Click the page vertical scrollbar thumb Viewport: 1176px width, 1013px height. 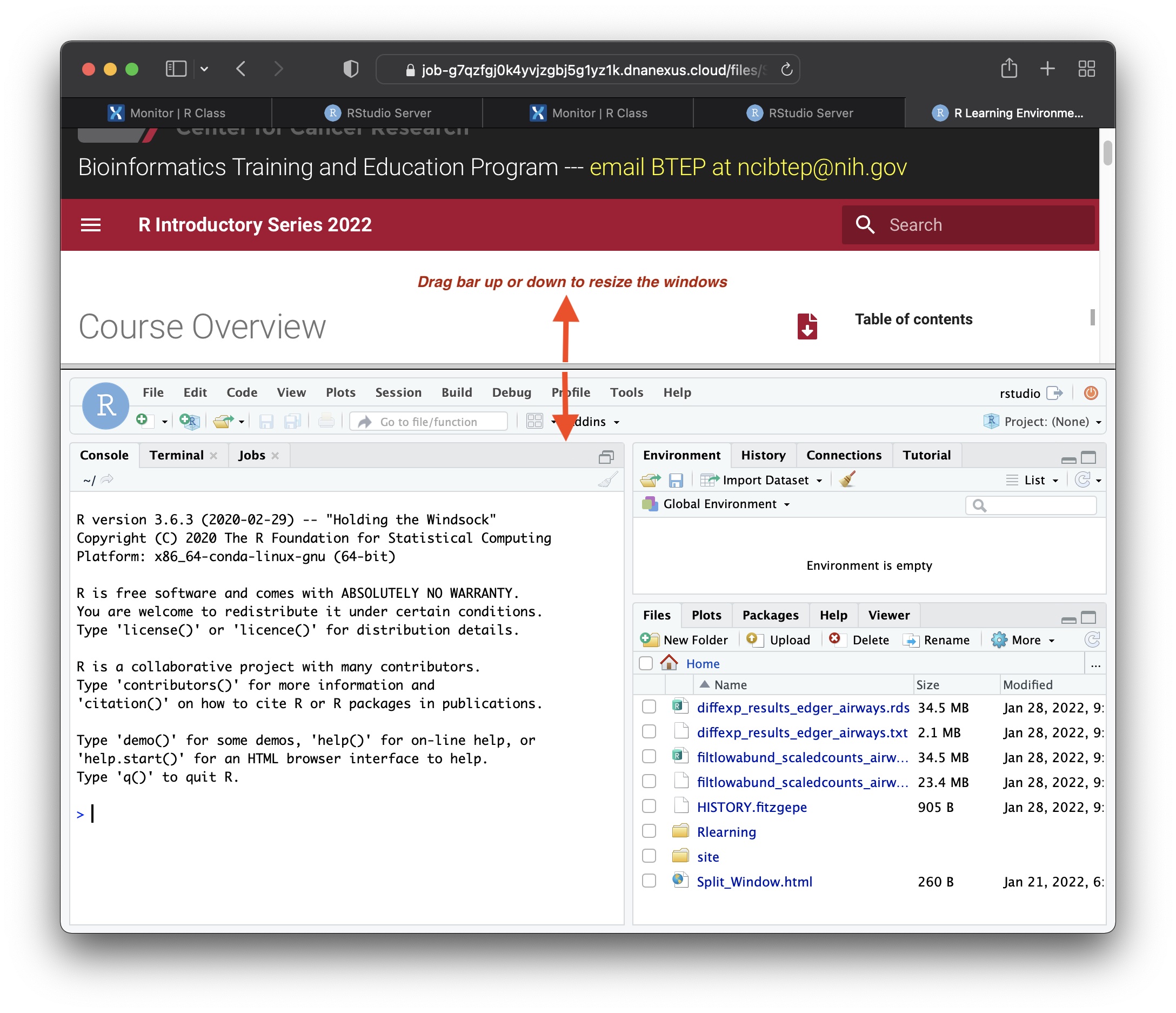[x=1107, y=154]
